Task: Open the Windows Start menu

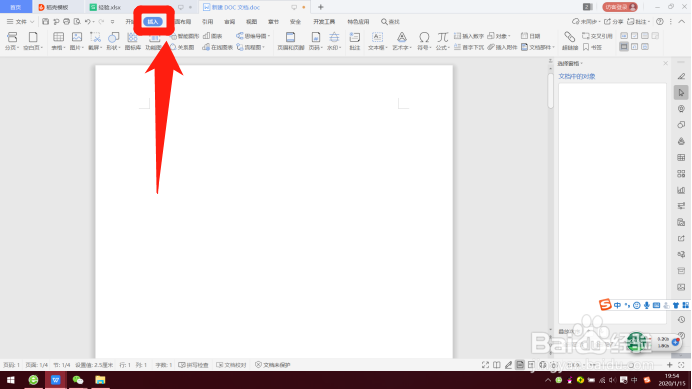Action: 11,380
